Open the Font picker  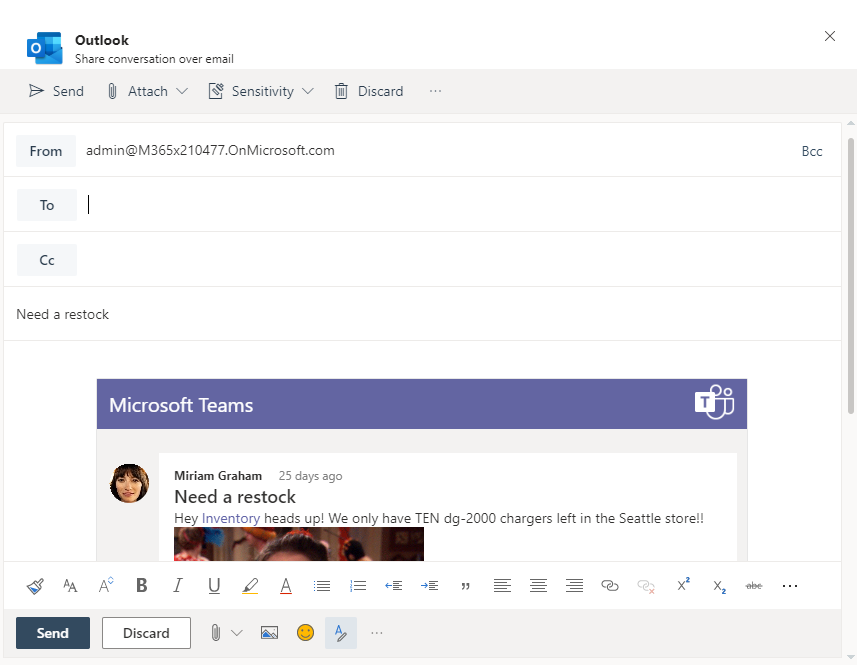click(x=70, y=586)
